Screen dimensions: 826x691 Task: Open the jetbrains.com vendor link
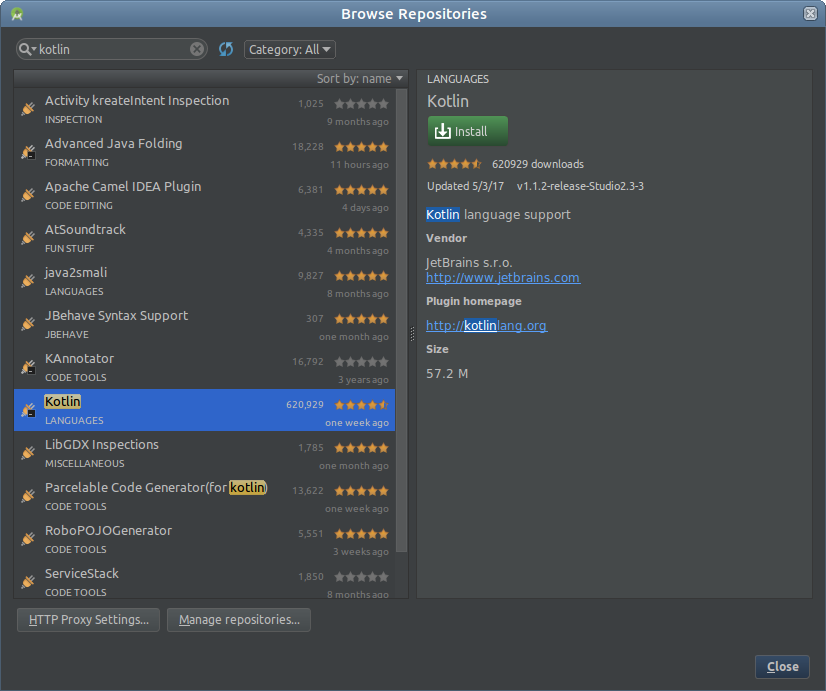pyautogui.click(x=503, y=278)
